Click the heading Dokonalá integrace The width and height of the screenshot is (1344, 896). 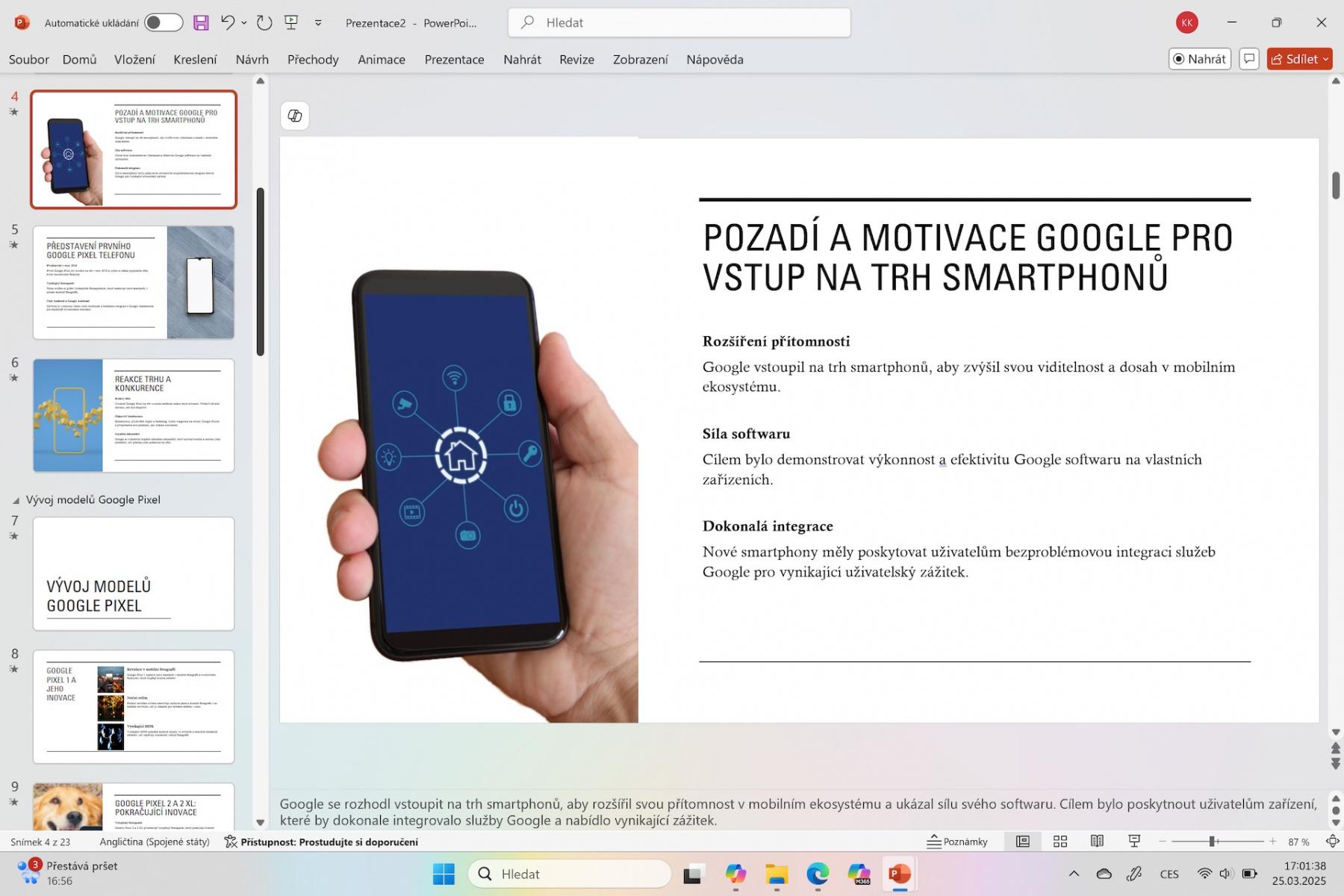(768, 526)
